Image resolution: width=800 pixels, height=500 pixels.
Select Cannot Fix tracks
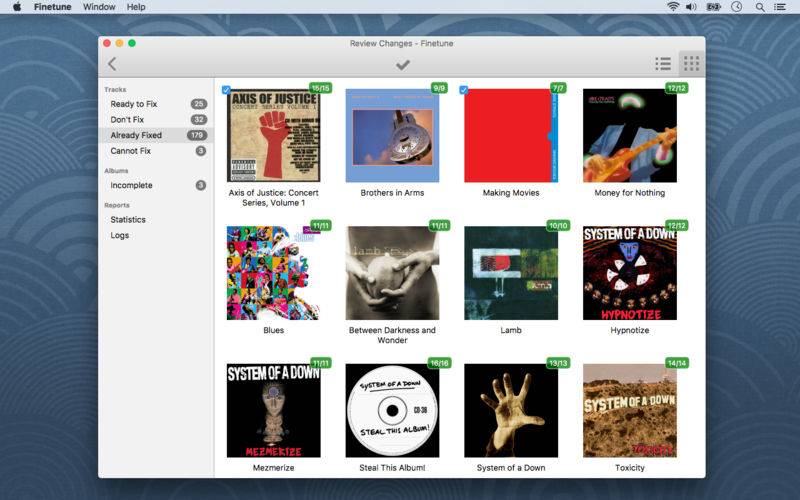[156, 151]
